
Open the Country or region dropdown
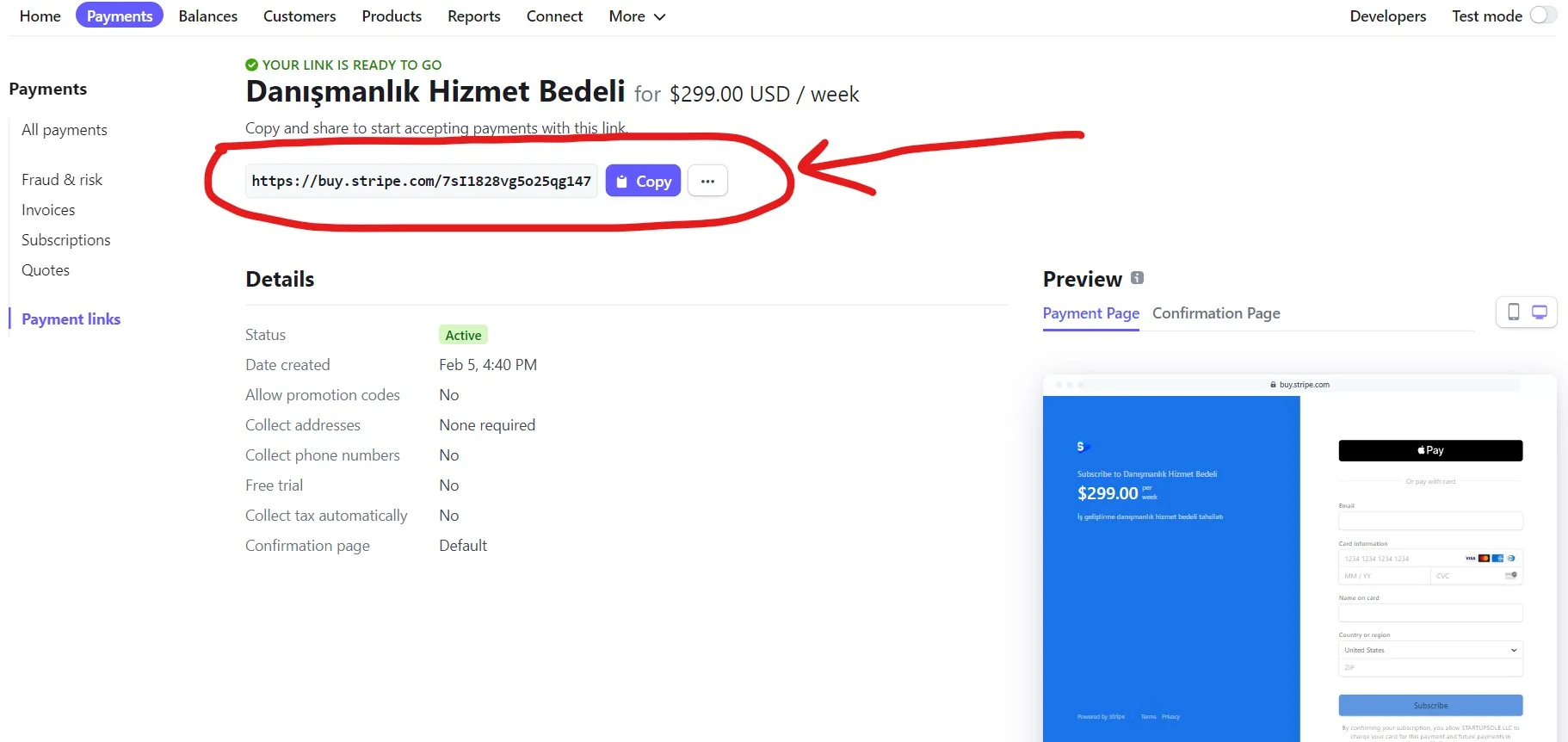point(1430,650)
